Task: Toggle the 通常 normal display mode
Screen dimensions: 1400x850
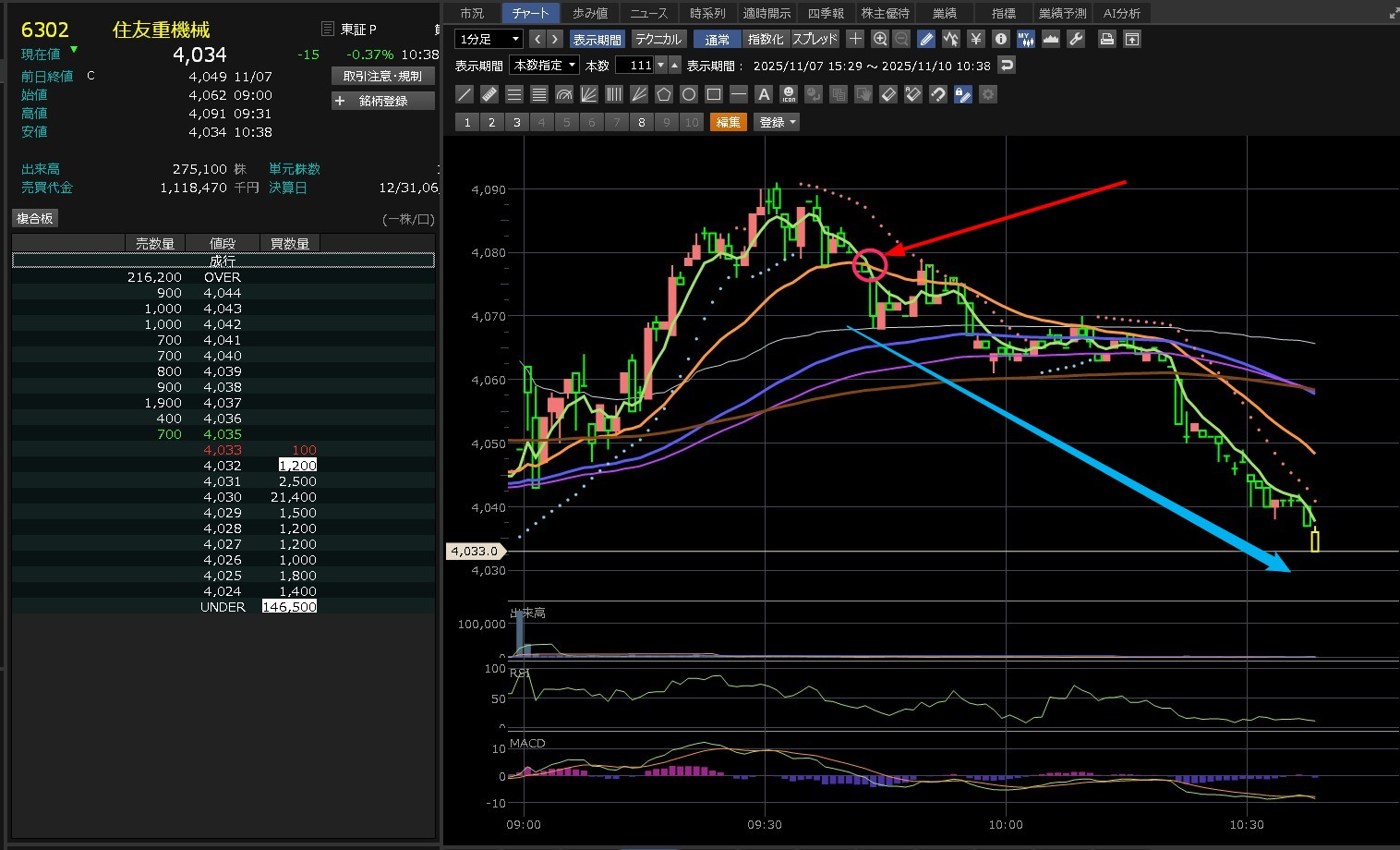Action: [x=717, y=39]
